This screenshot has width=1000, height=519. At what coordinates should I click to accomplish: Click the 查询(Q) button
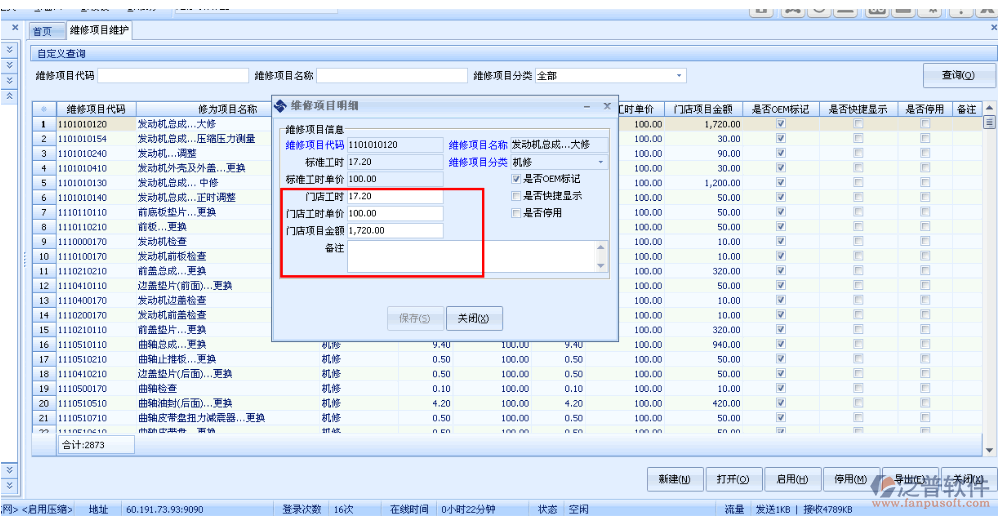(958, 76)
